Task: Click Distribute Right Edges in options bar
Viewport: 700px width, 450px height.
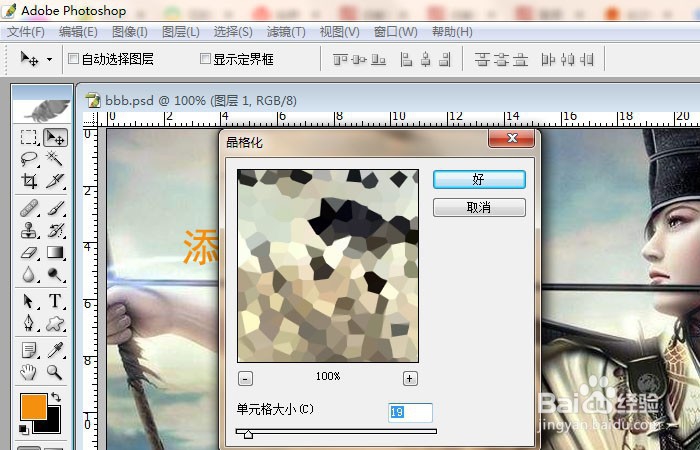Action: tap(587, 59)
